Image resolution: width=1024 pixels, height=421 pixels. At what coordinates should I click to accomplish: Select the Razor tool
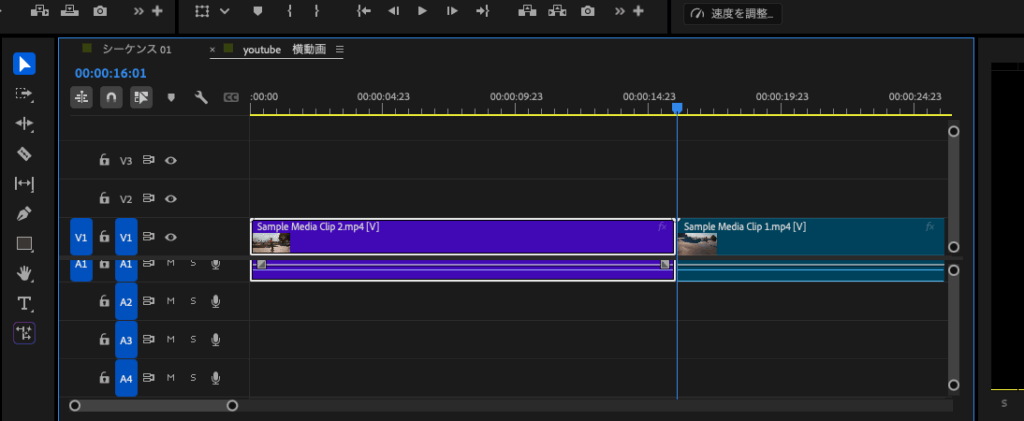point(24,153)
